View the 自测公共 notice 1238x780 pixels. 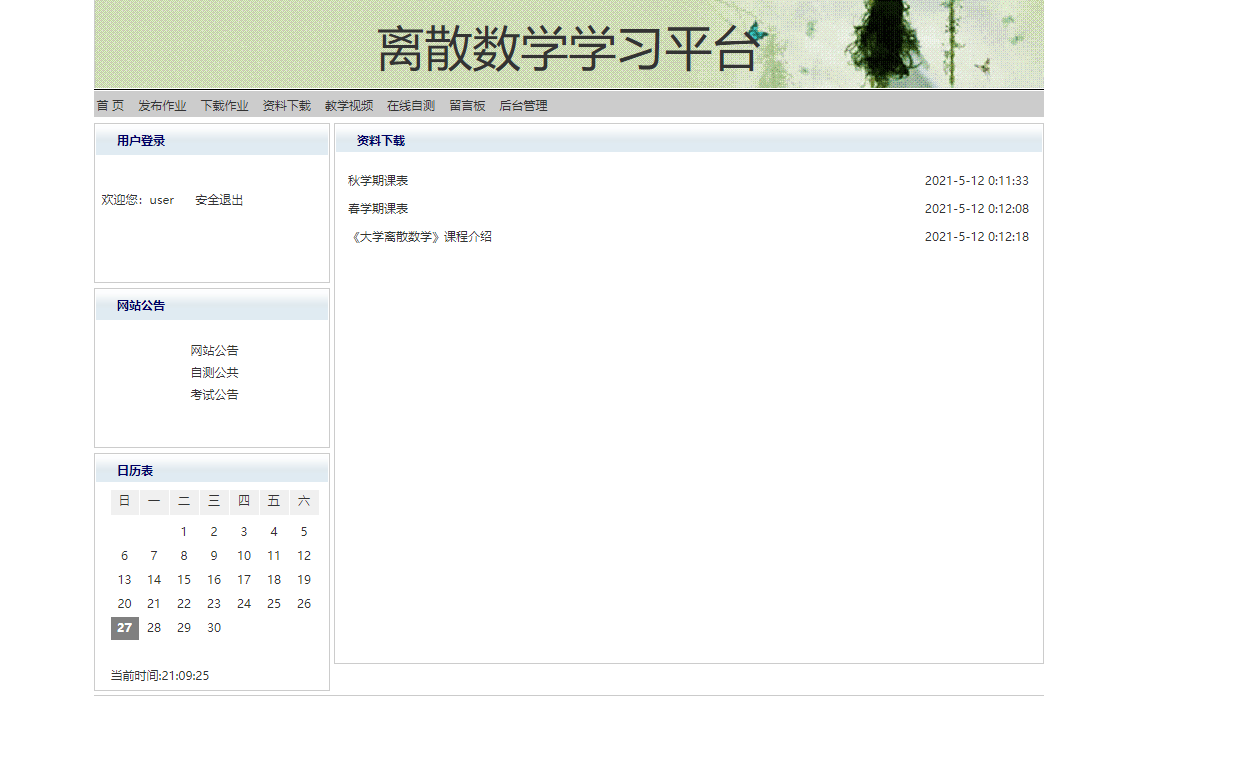[214, 372]
